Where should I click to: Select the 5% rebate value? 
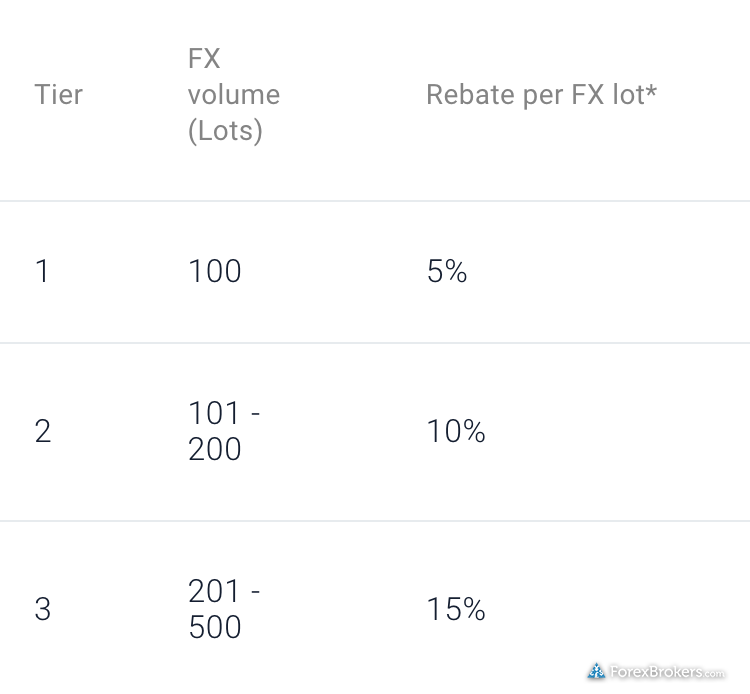447,271
